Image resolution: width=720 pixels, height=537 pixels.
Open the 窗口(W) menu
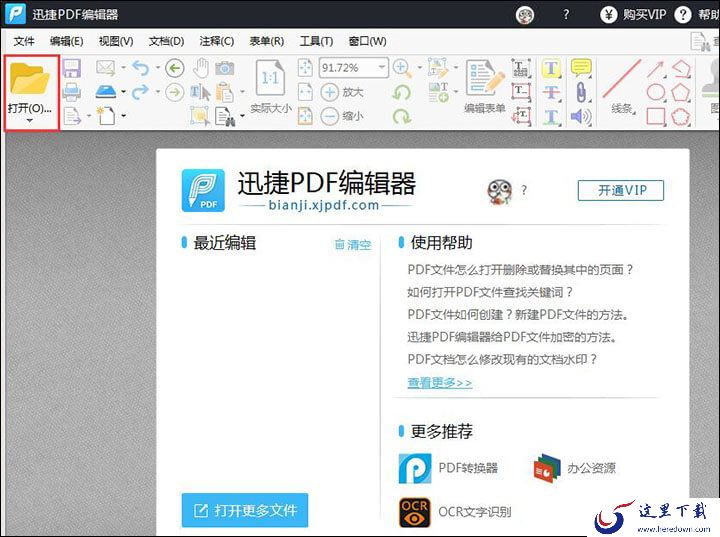pyautogui.click(x=367, y=41)
